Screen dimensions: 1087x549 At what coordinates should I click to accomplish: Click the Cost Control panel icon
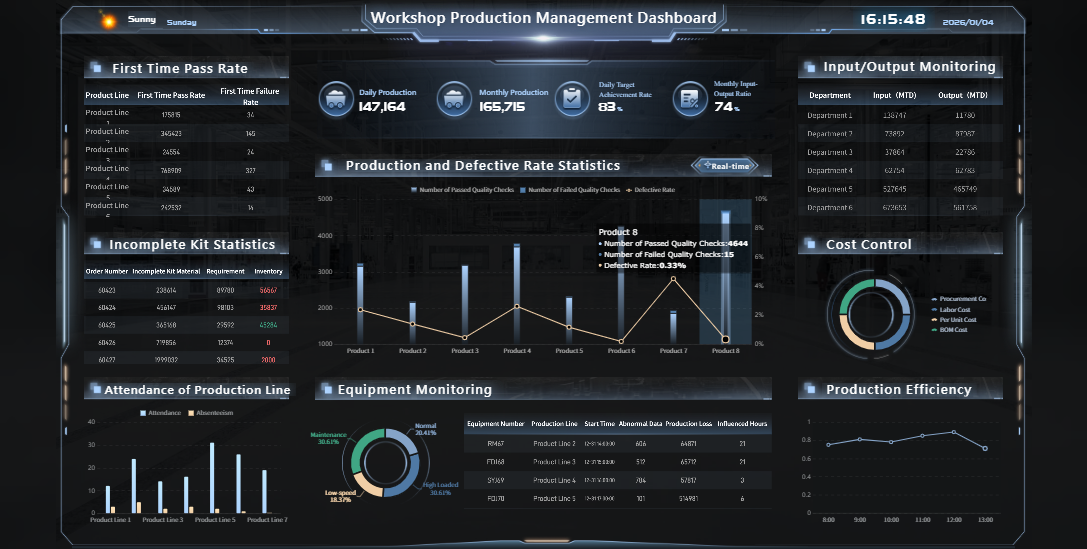click(x=810, y=244)
